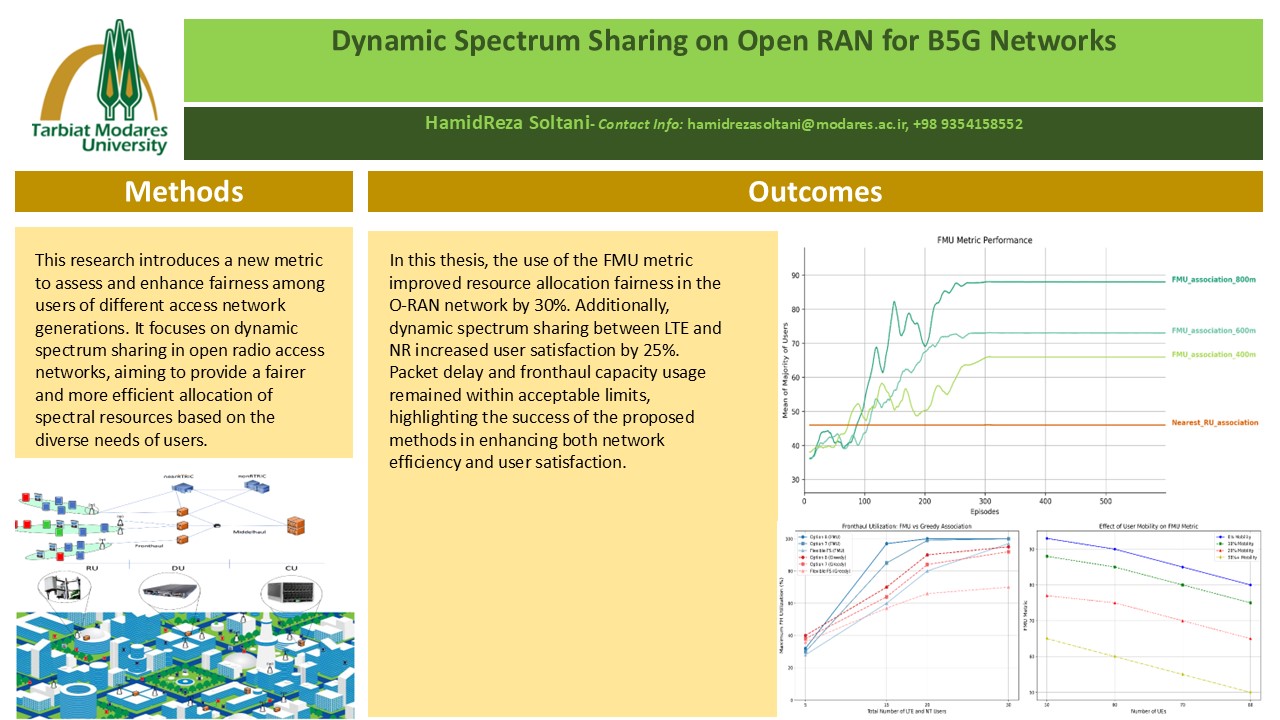Click the isometric city network illustration

click(x=184, y=665)
